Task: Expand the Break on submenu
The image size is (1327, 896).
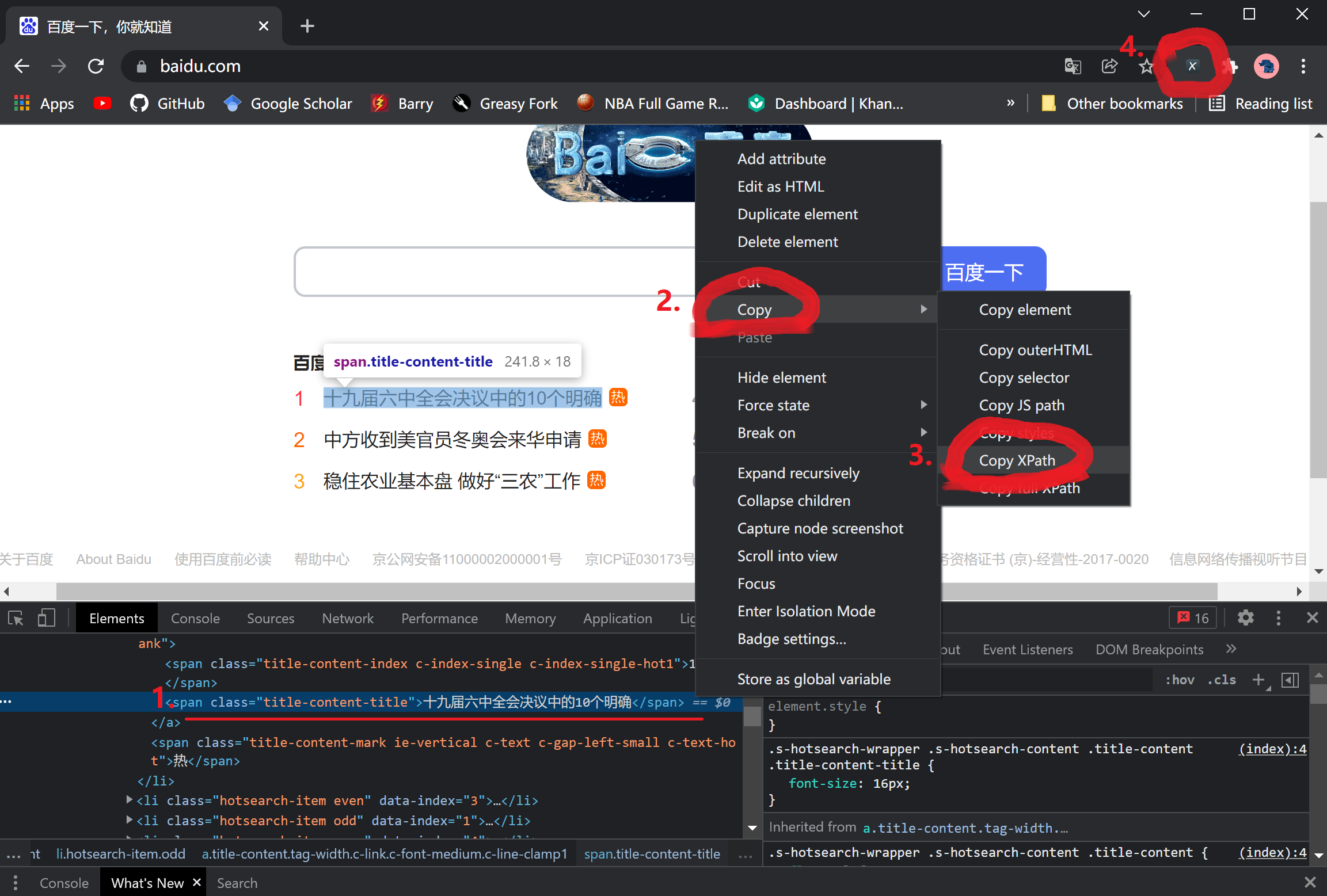Action: (766, 433)
